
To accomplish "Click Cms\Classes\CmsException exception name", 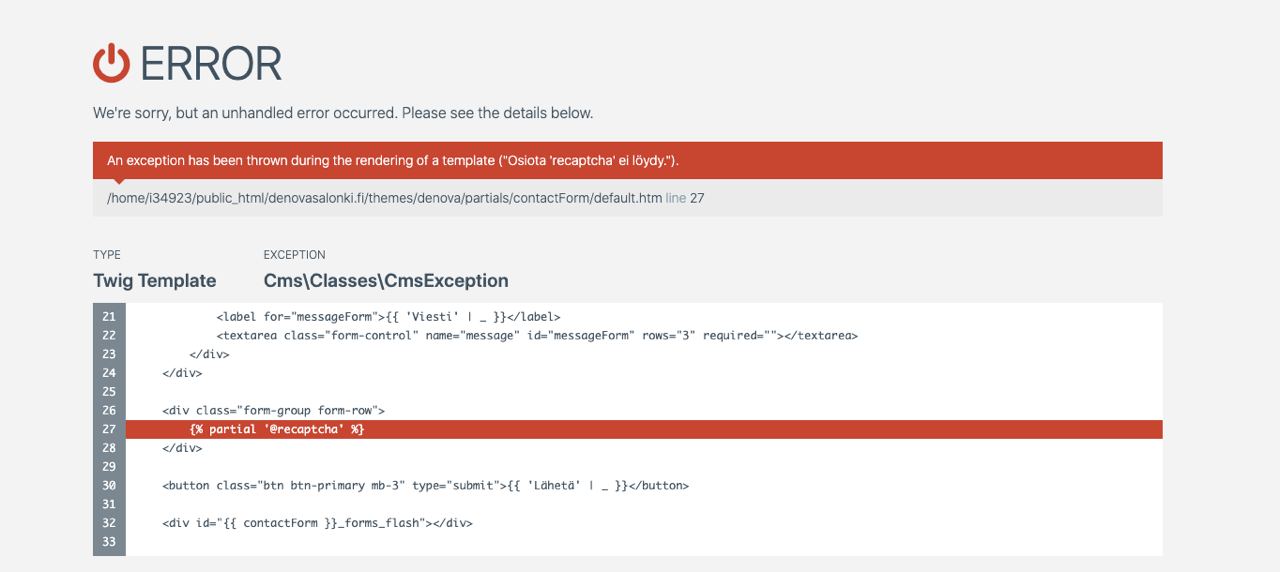I will pyautogui.click(x=386, y=281).
